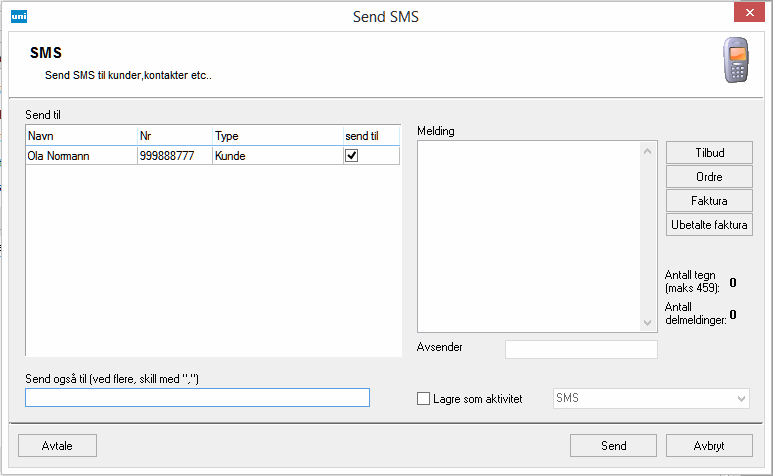
Task: Insert Faktura template via button
Action: [708, 201]
